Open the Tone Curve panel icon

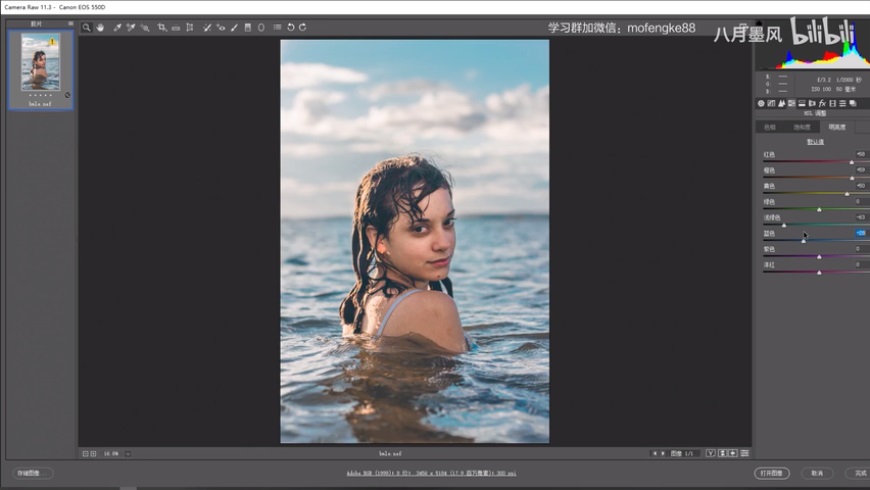[771, 103]
